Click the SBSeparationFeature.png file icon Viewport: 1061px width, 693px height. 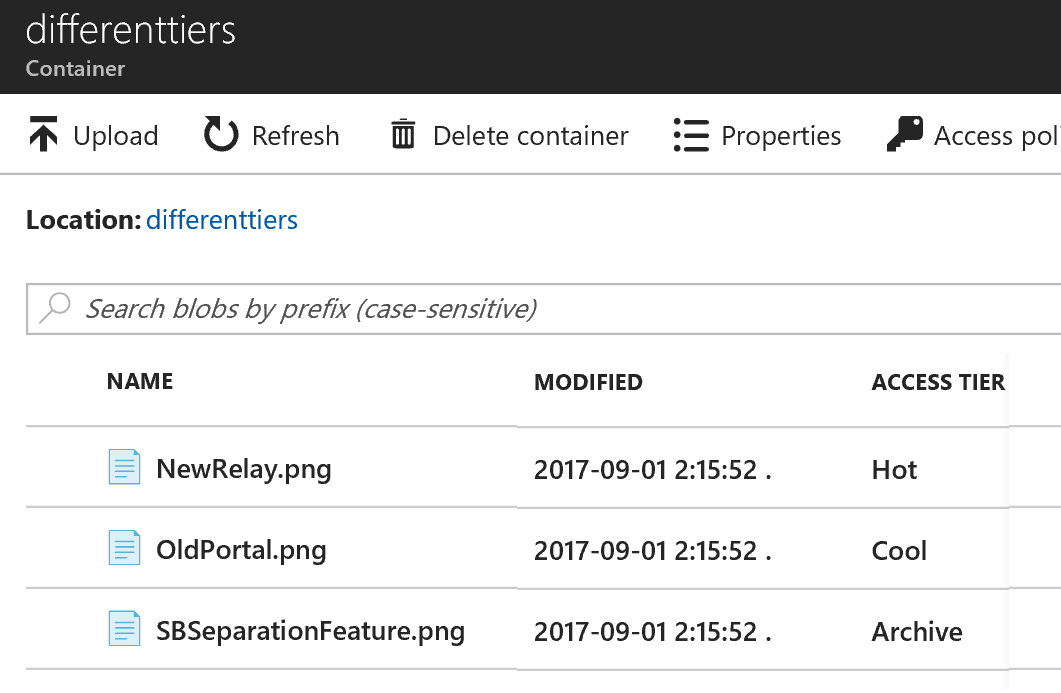click(124, 630)
